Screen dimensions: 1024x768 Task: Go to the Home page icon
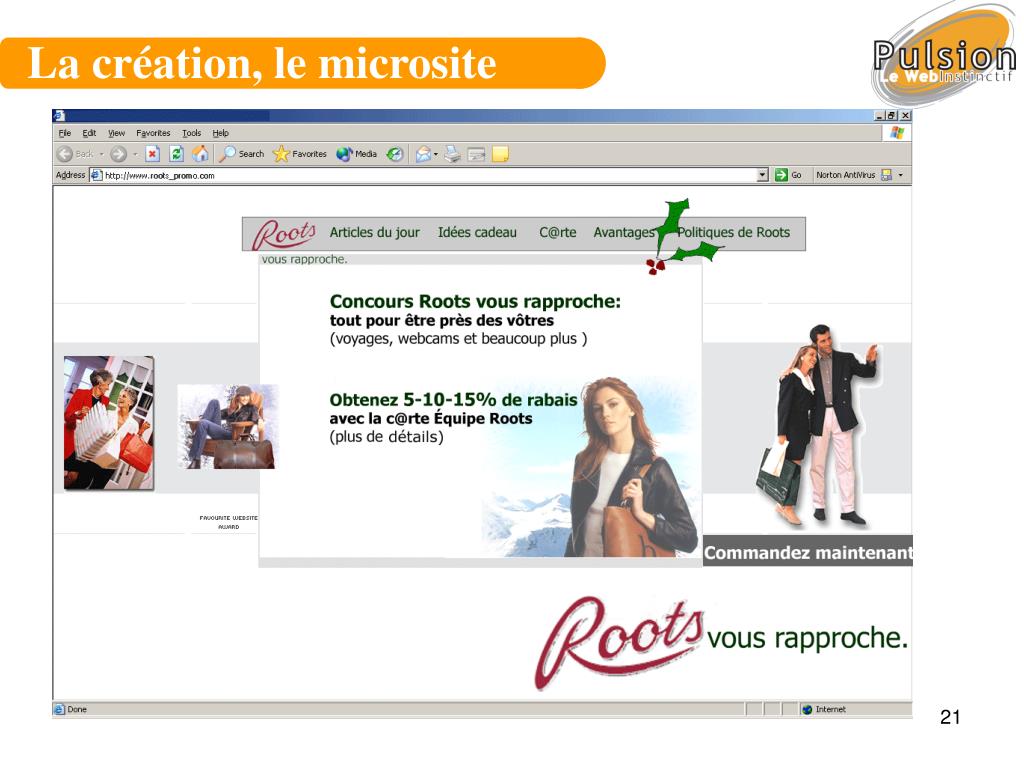coord(200,154)
